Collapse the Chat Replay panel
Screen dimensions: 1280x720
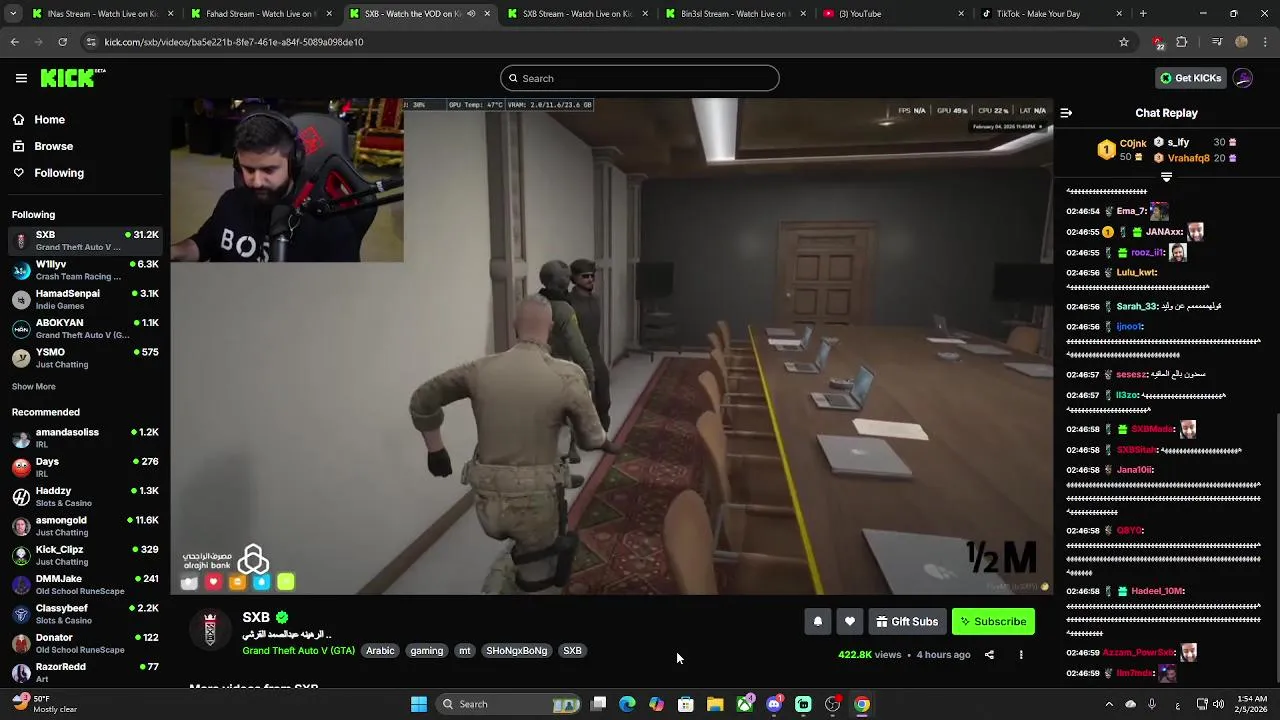[x=1066, y=113]
